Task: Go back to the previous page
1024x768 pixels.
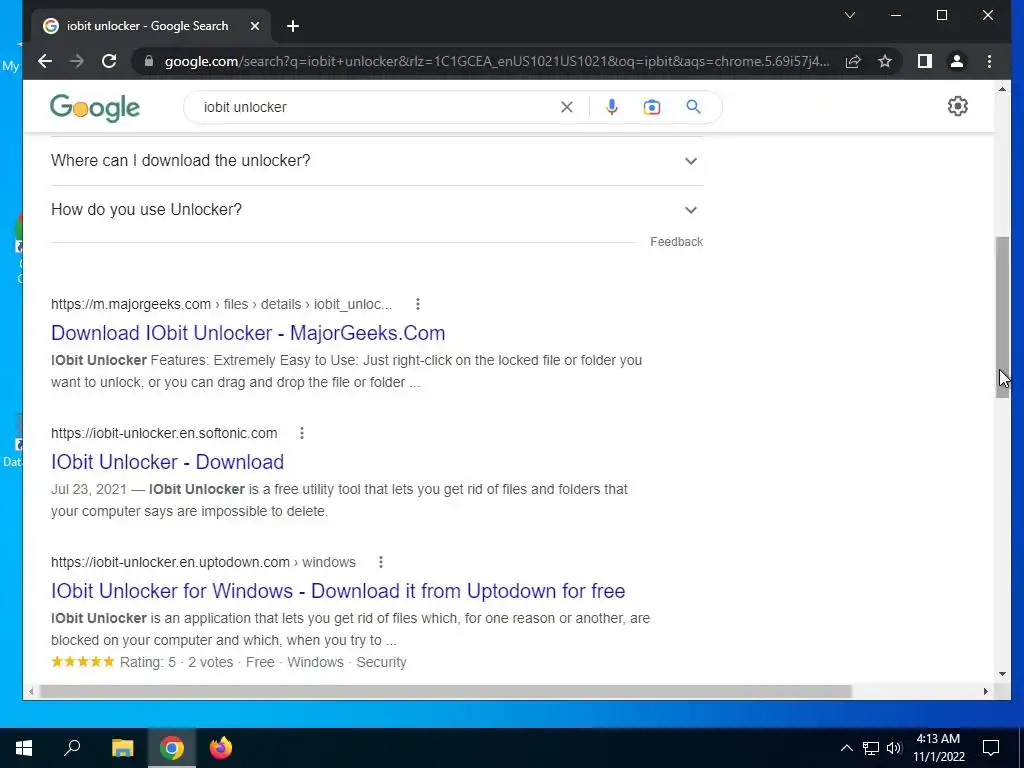Action: pos(44,61)
